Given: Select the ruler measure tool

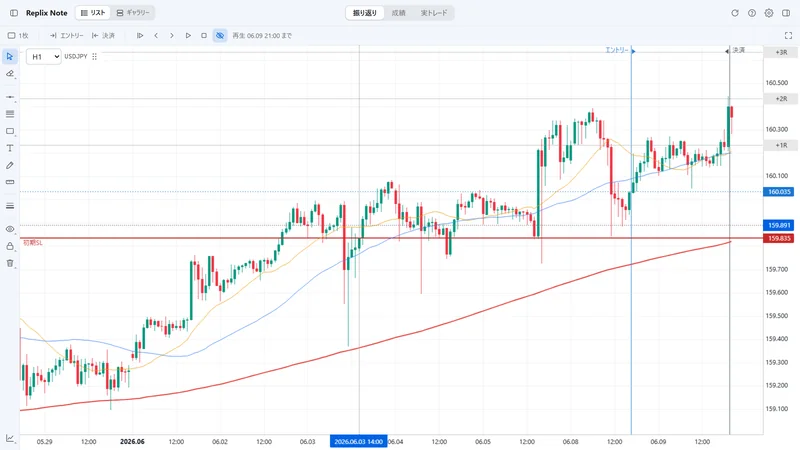Looking at the screenshot, I should pos(10,182).
